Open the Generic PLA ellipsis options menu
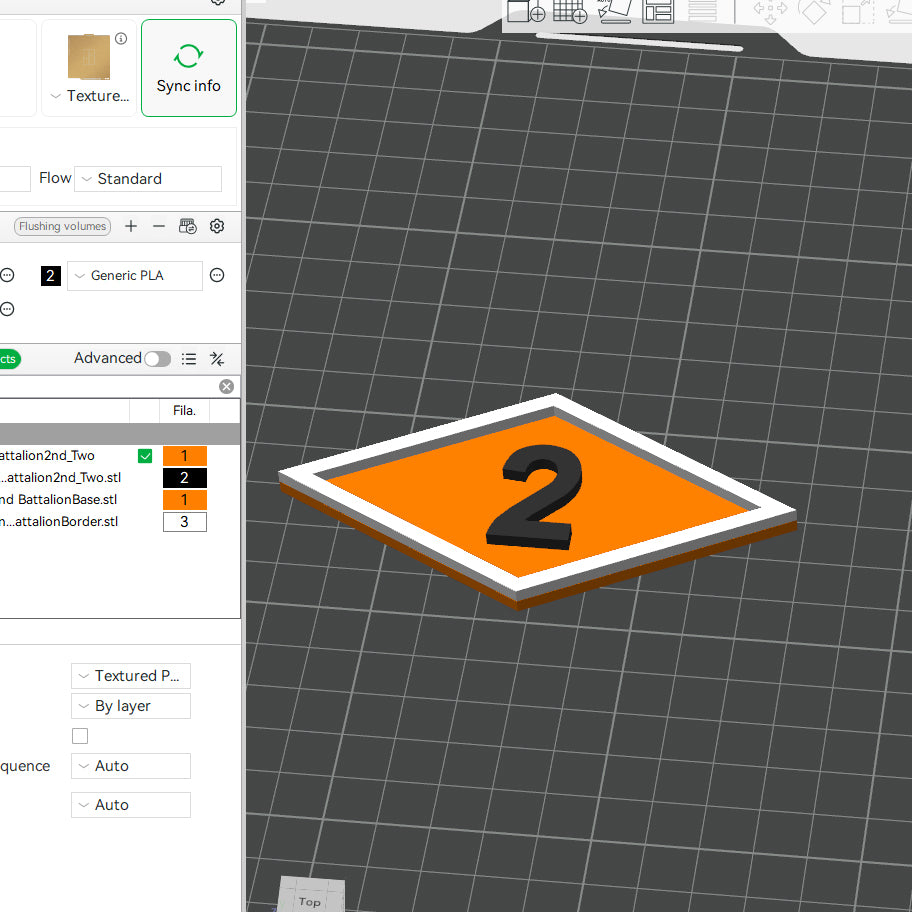Screen dimensions: 912x912 (217, 275)
